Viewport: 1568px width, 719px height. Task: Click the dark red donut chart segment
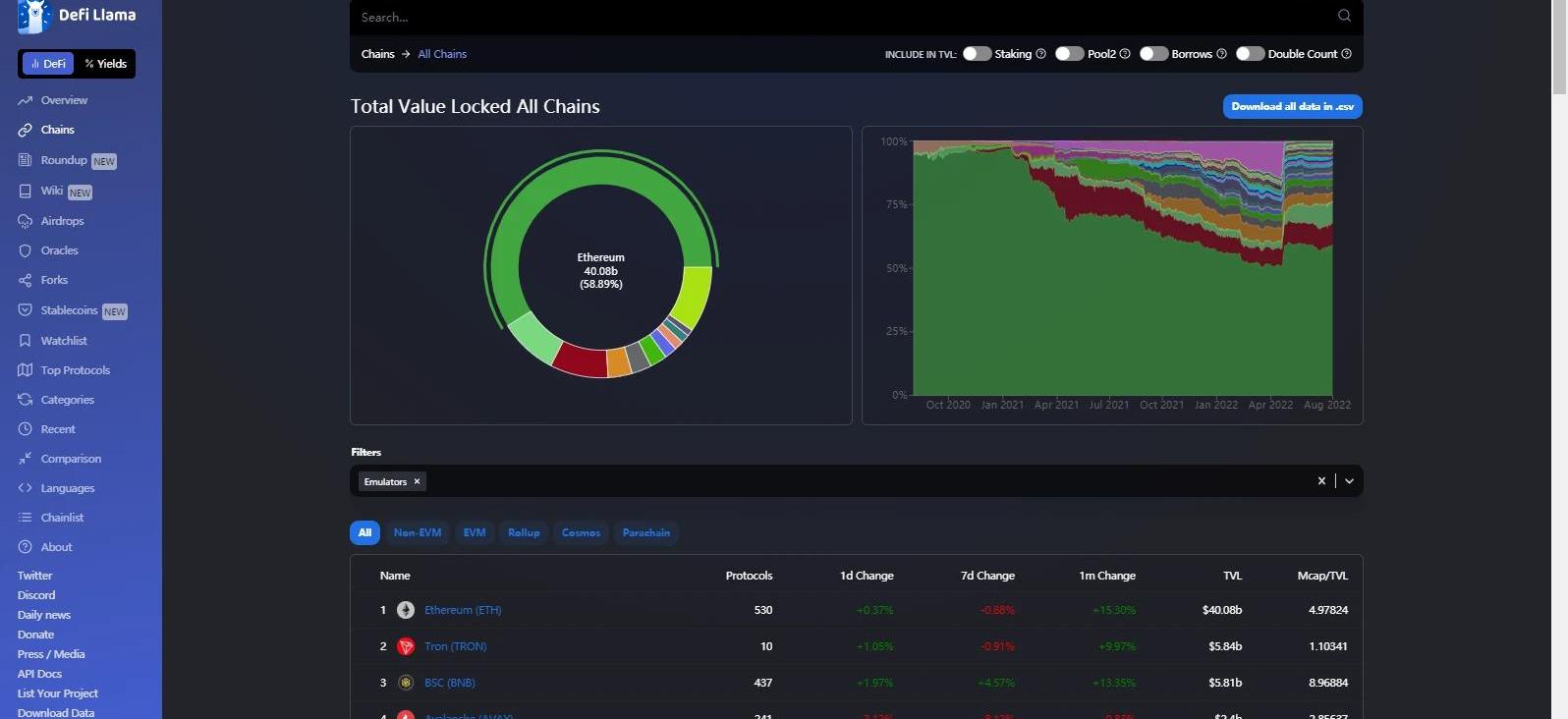coord(582,360)
